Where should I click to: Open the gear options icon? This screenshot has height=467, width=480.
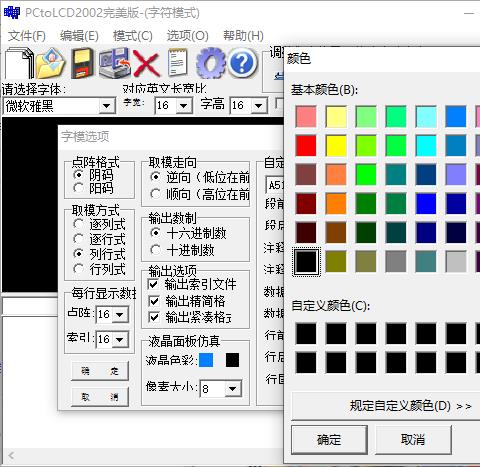(210, 63)
